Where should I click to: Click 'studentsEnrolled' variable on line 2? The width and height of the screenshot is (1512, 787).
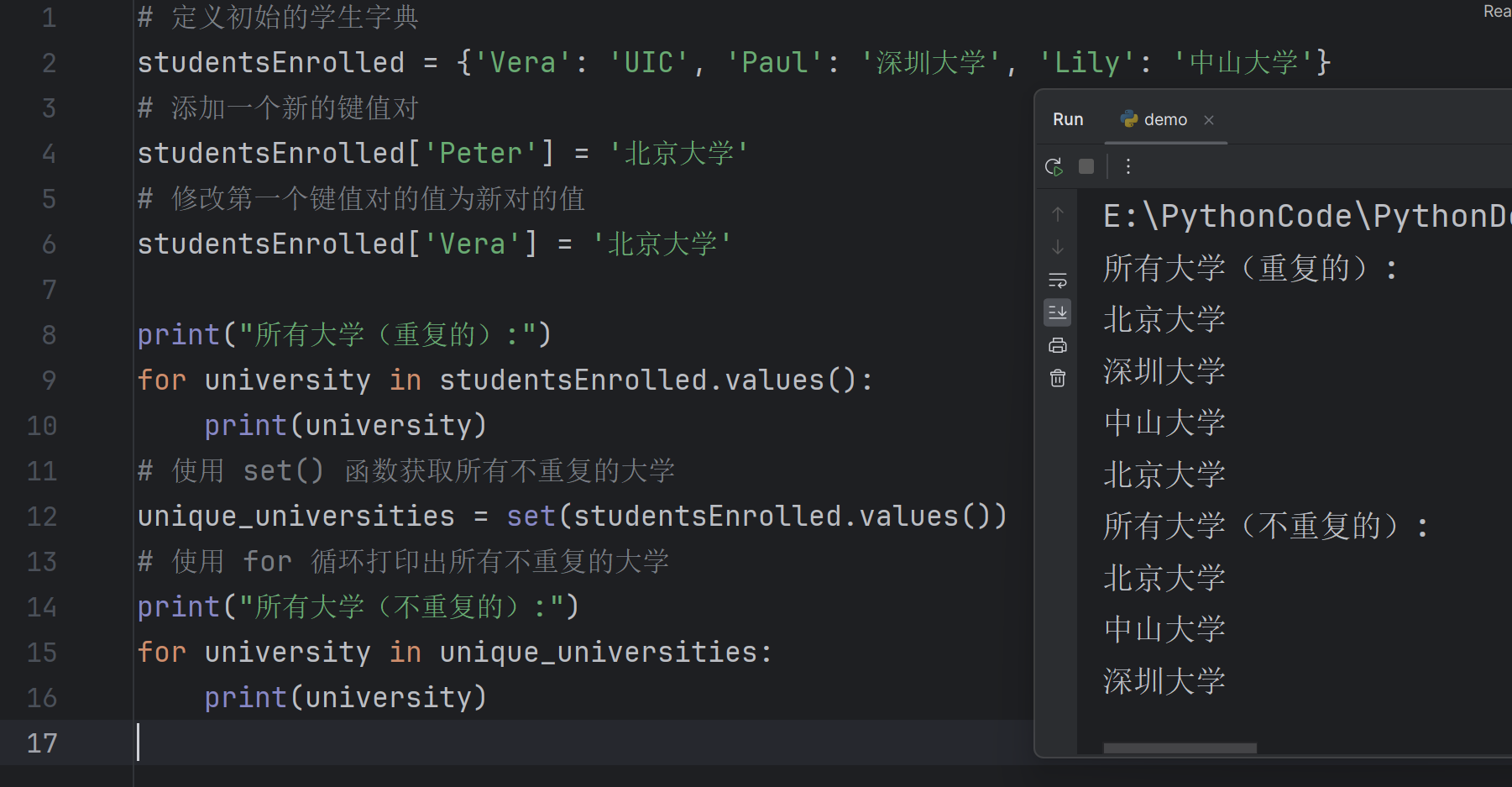click(x=270, y=62)
